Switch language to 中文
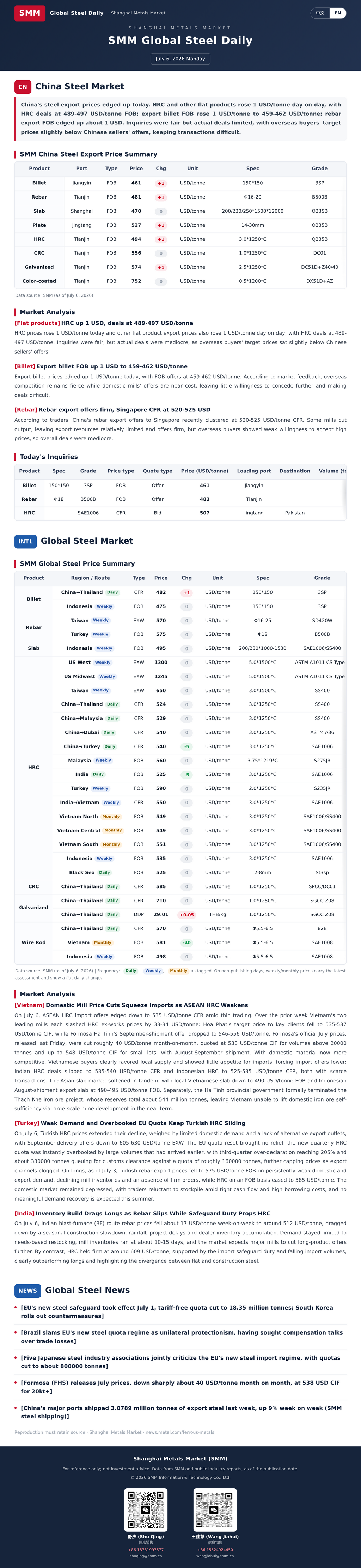 coord(320,13)
